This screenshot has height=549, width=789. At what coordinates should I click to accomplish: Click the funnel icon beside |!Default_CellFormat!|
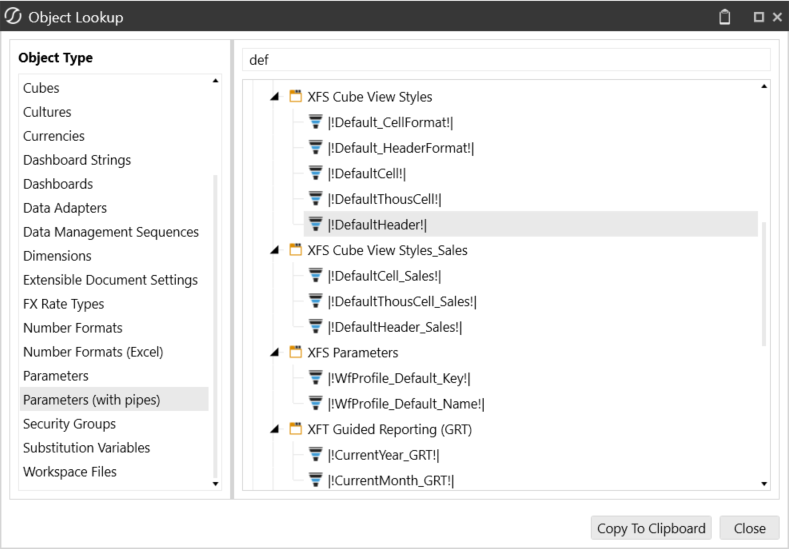coord(315,122)
